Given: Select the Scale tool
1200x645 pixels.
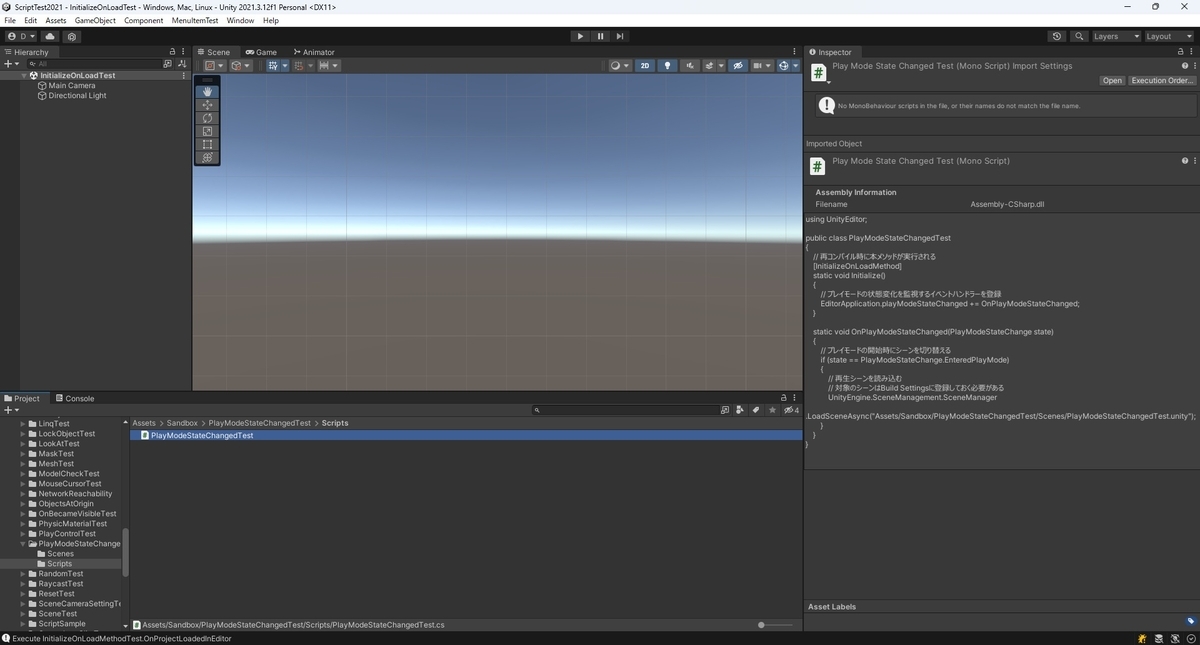Looking at the screenshot, I should tap(207, 131).
